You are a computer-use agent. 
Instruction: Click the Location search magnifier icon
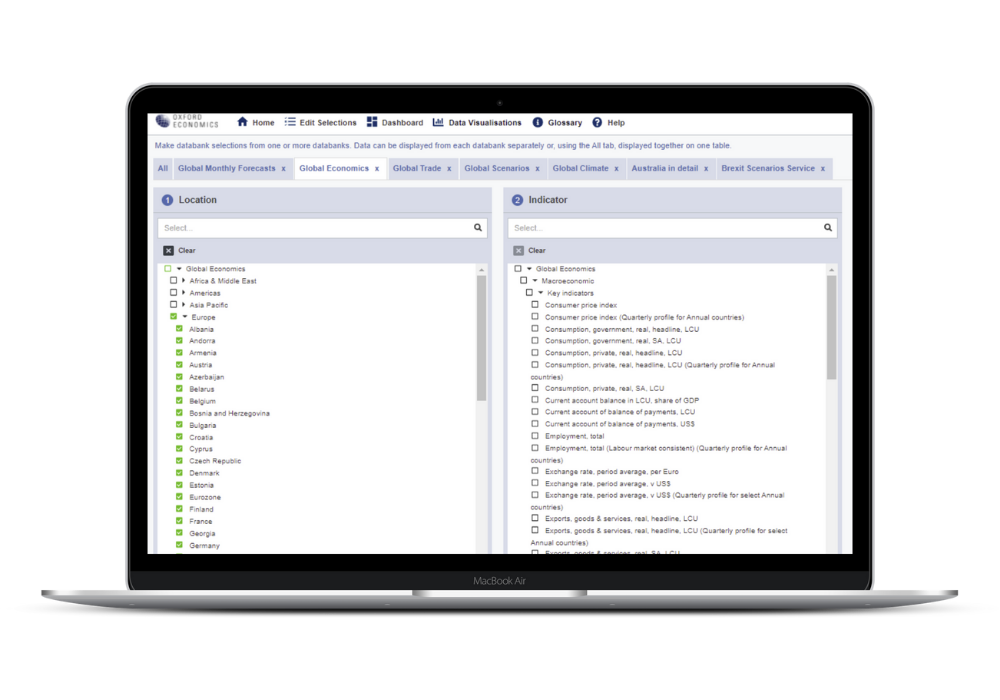click(478, 228)
